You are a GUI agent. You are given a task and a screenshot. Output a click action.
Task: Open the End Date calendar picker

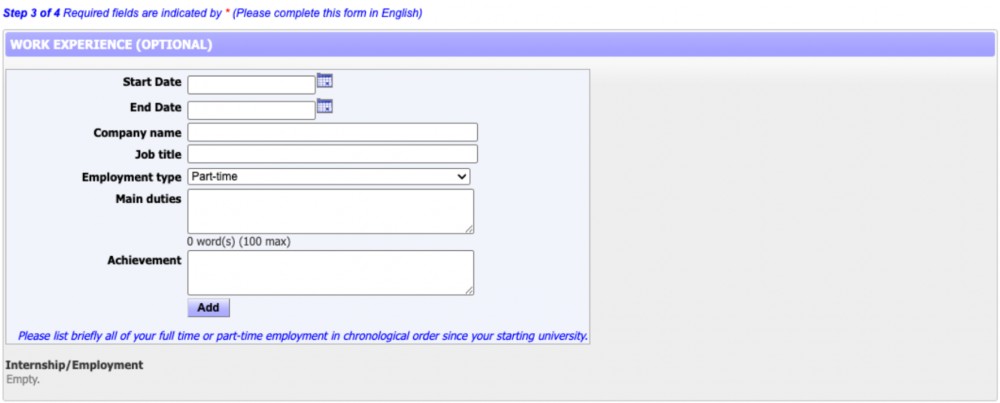point(324,106)
